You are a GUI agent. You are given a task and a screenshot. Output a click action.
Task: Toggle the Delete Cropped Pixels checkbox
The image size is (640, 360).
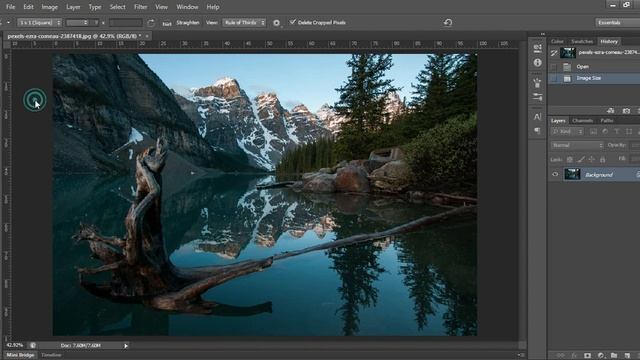[x=292, y=22]
